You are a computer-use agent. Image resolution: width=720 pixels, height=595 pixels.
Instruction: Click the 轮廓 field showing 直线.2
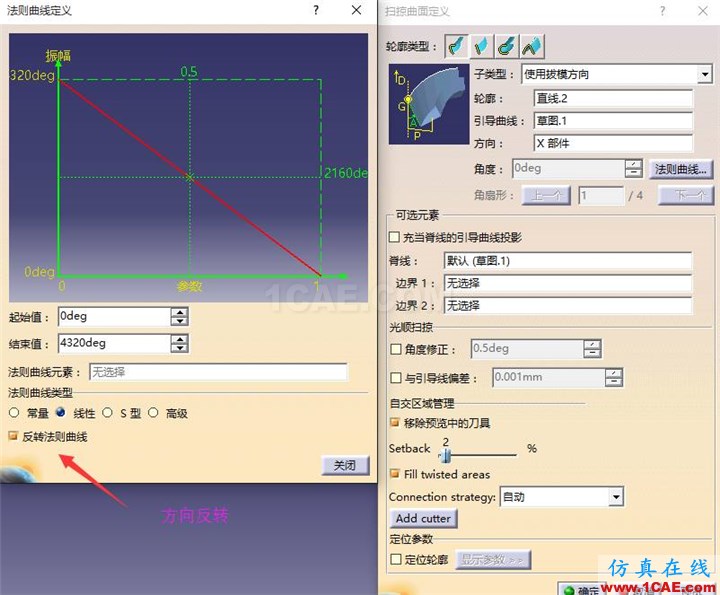[x=613, y=98]
